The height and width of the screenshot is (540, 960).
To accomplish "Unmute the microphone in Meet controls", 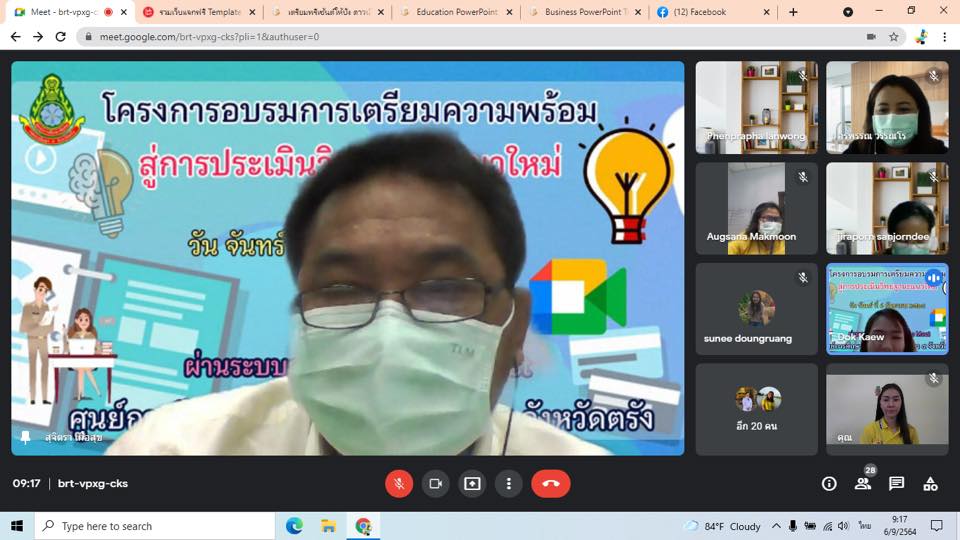I will click(399, 484).
